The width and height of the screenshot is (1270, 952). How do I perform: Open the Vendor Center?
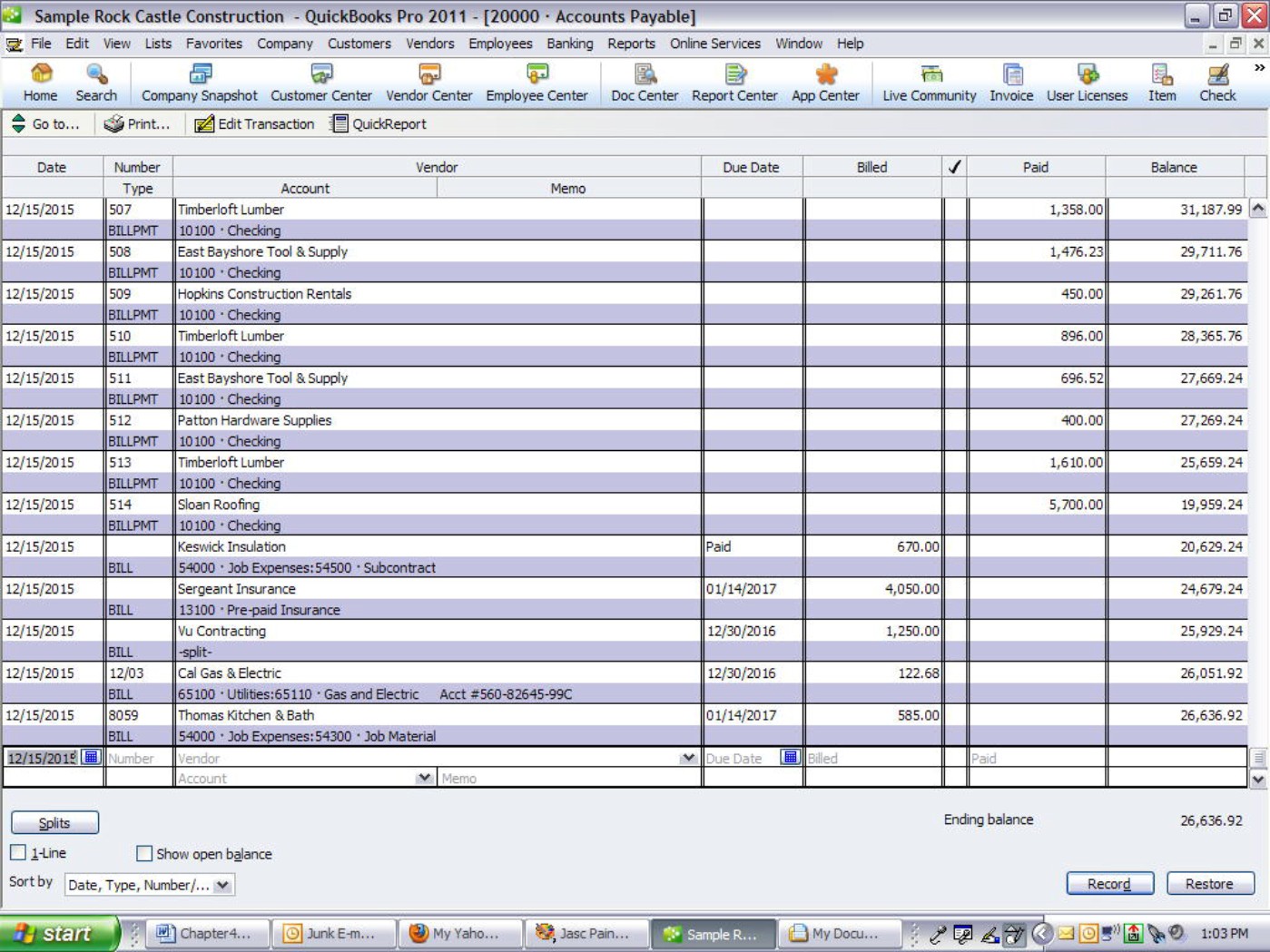click(x=428, y=83)
